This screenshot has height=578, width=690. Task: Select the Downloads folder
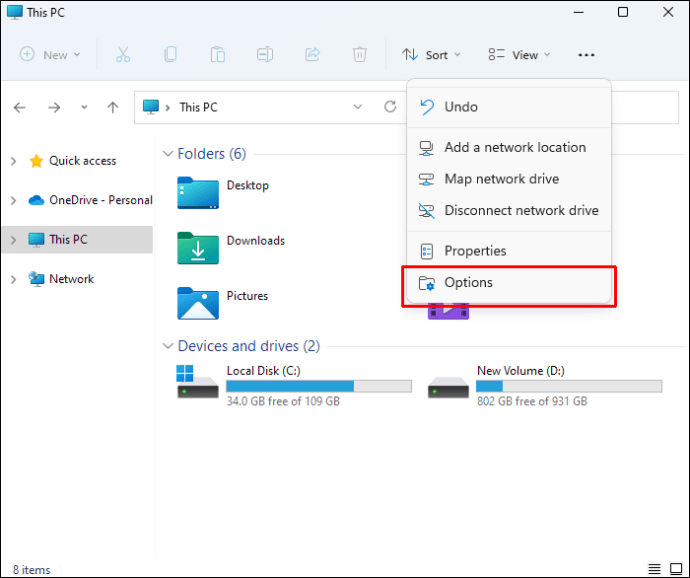click(x=231, y=246)
